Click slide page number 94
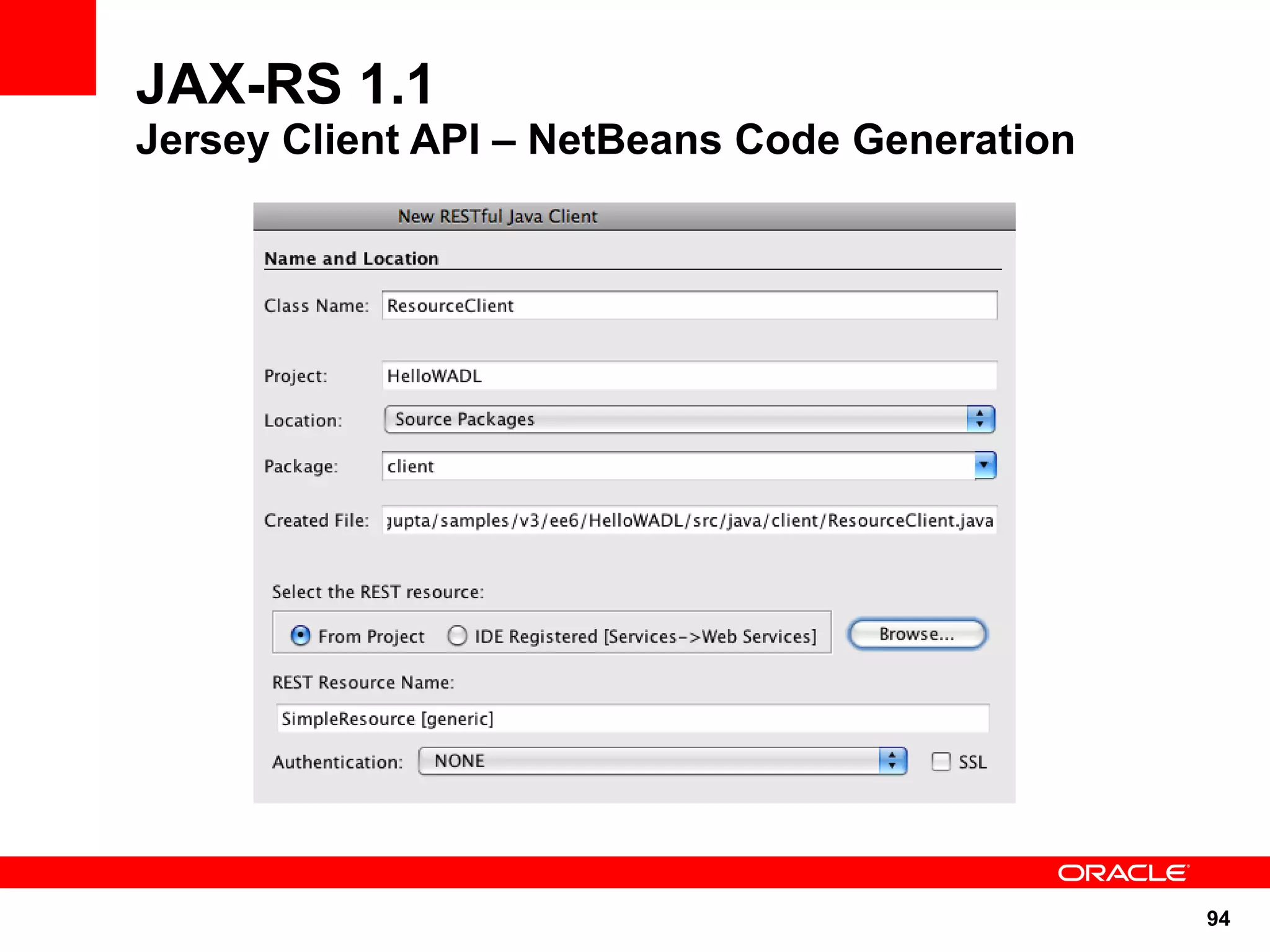Viewport: 1270px width, 952px height. (x=1218, y=918)
